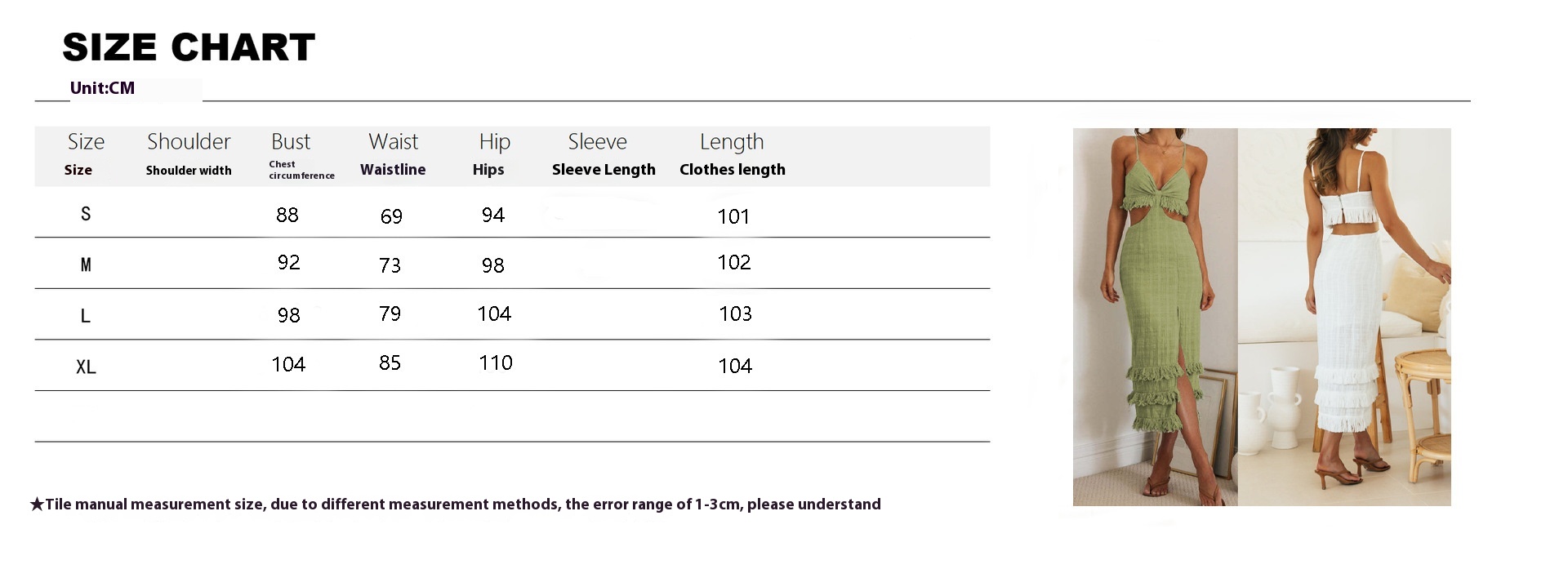
Task: Select the Length column header
Action: [x=732, y=142]
